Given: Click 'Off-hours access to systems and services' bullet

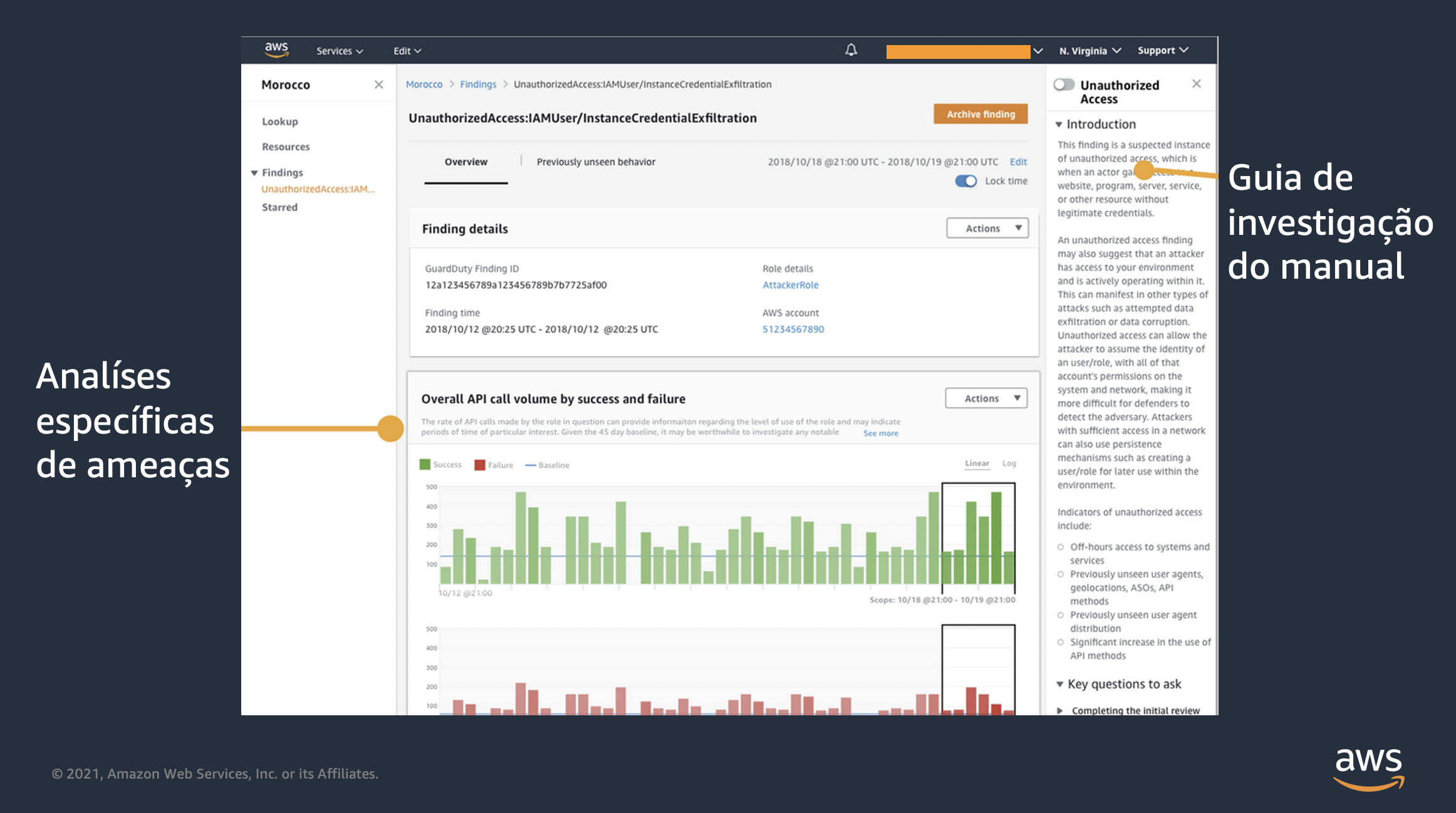Looking at the screenshot, I should coord(1139,554).
